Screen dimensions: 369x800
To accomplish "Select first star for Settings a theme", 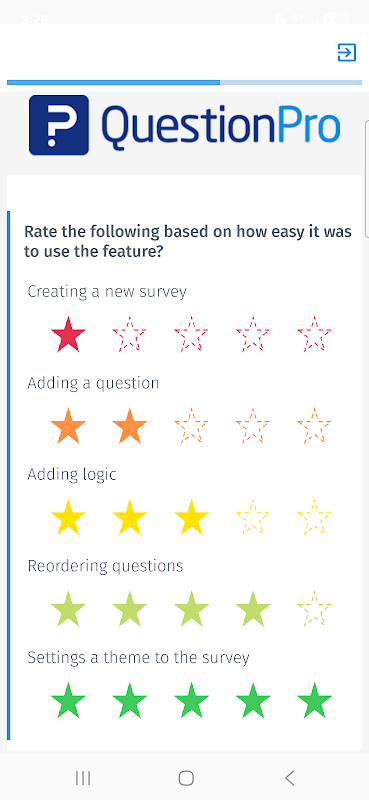I will (x=68, y=701).
